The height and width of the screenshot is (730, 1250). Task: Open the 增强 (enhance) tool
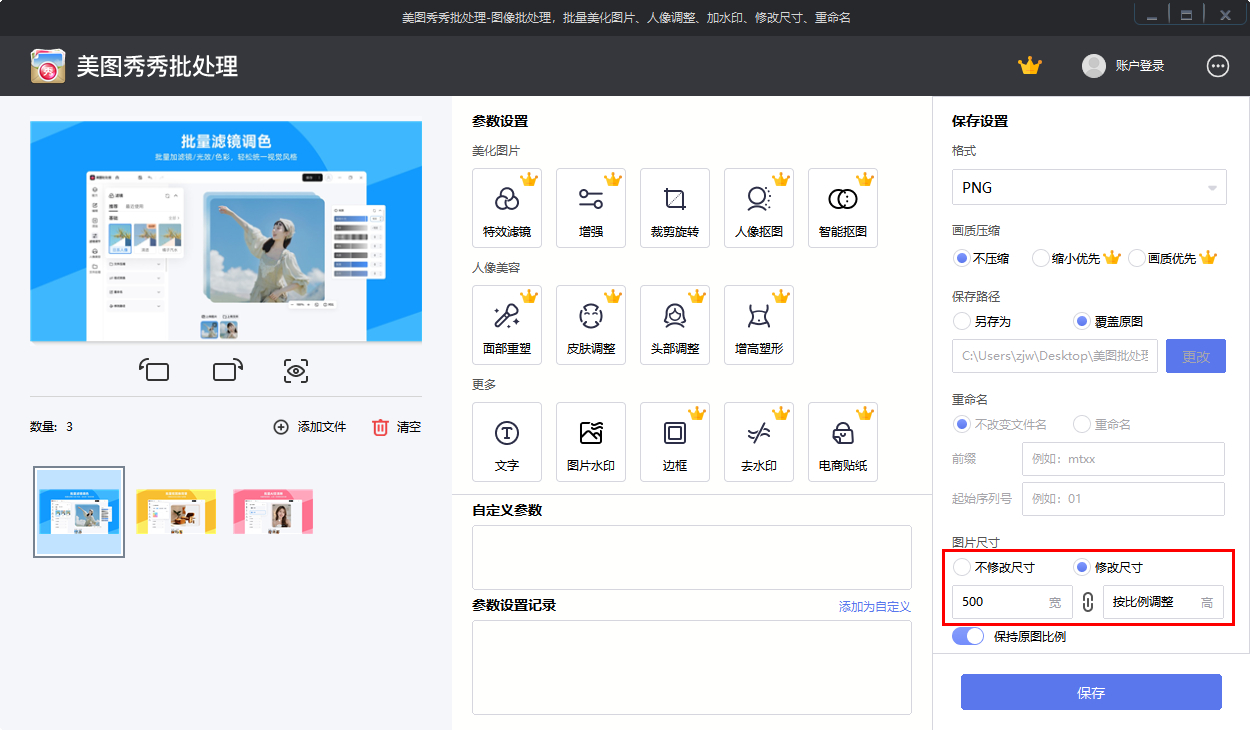(x=590, y=207)
